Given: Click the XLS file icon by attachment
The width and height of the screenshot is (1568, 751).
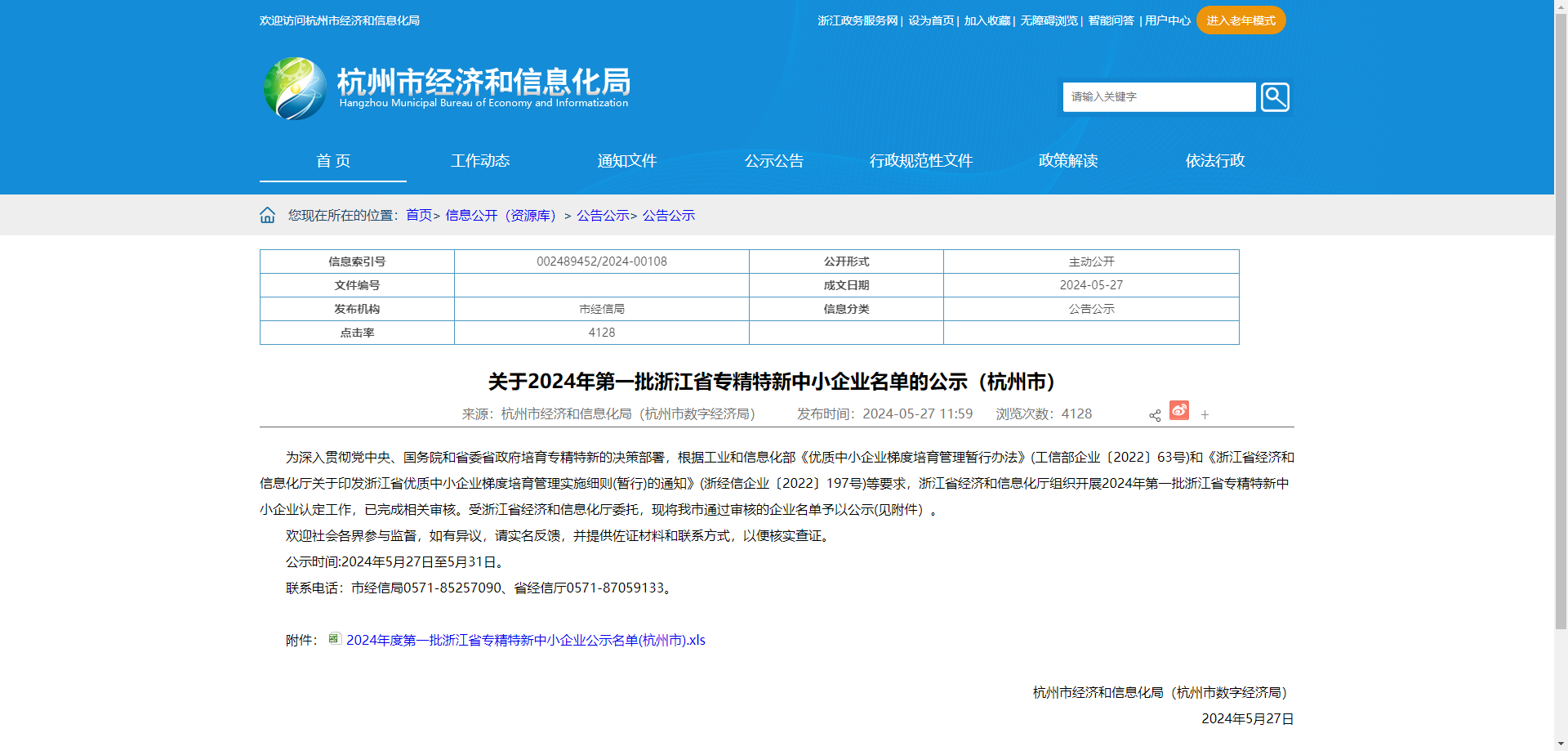Looking at the screenshot, I should coord(334,639).
